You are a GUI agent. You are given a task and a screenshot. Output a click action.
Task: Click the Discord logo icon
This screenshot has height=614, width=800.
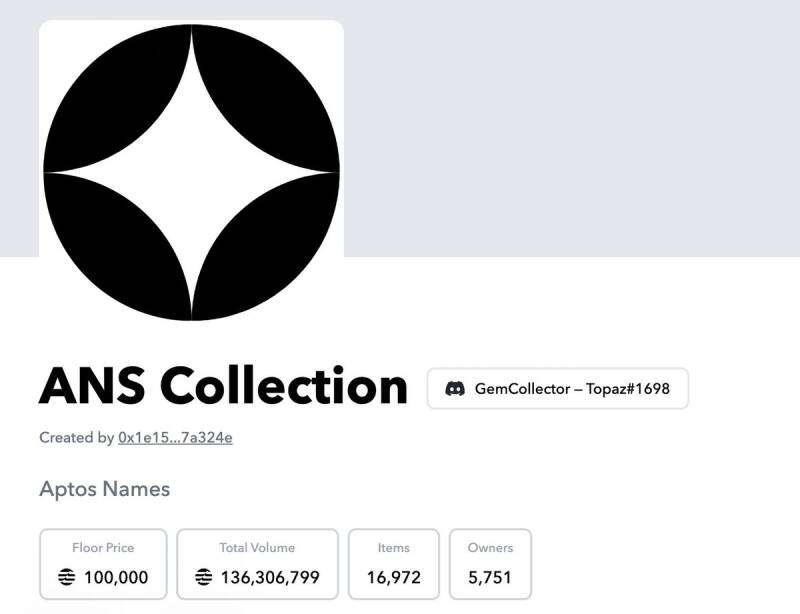pos(455,388)
